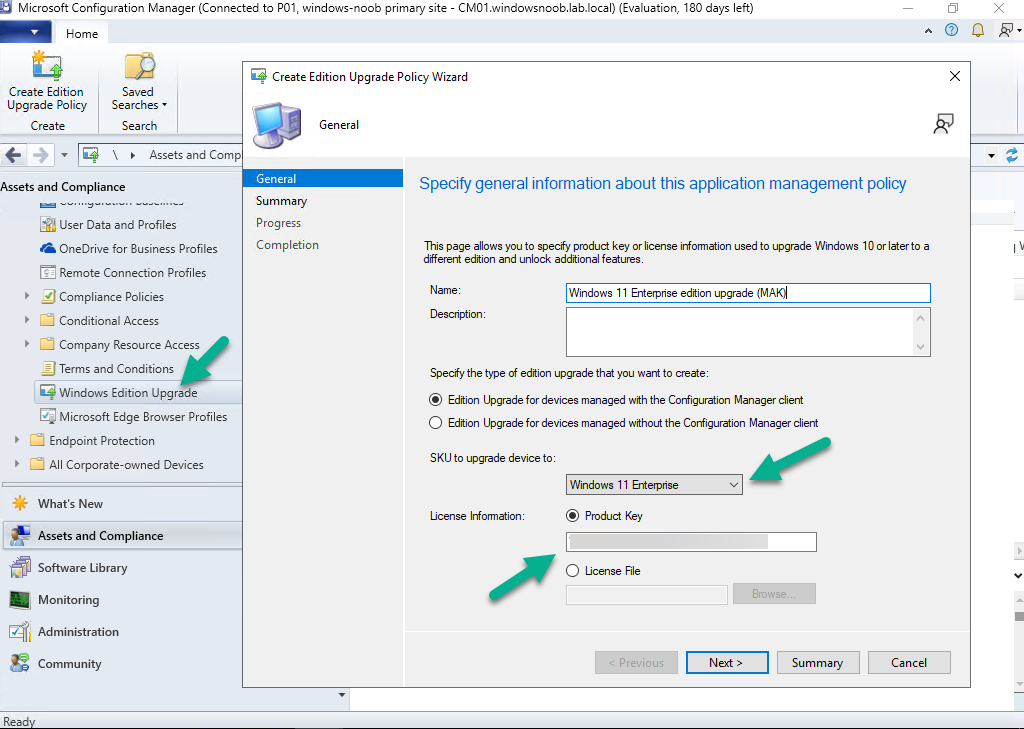Screen dimensions: 1024x729
Task: Click the Monitoring workspace icon
Action: click(x=20, y=599)
